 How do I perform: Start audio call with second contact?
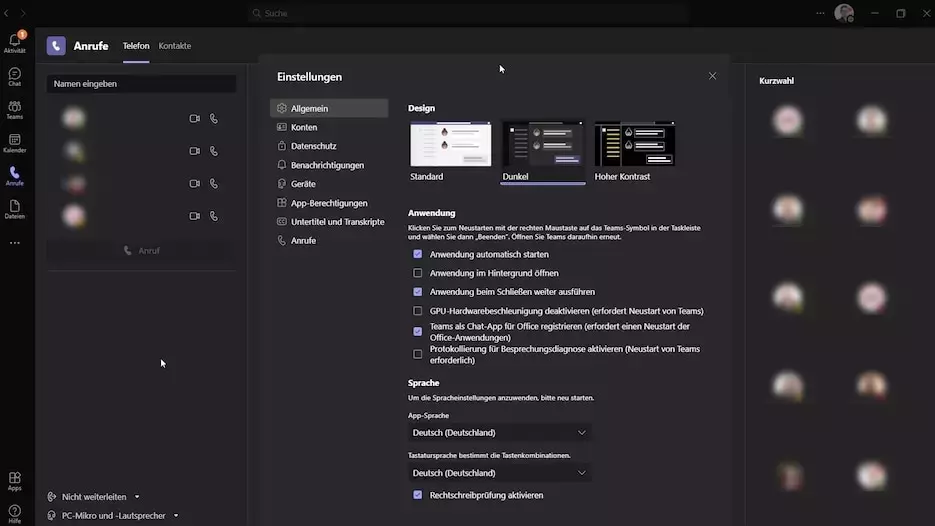214,151
